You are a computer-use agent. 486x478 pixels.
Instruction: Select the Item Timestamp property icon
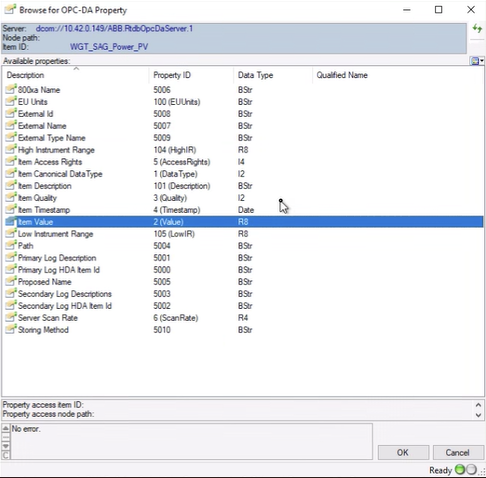[x=11, y=209]
